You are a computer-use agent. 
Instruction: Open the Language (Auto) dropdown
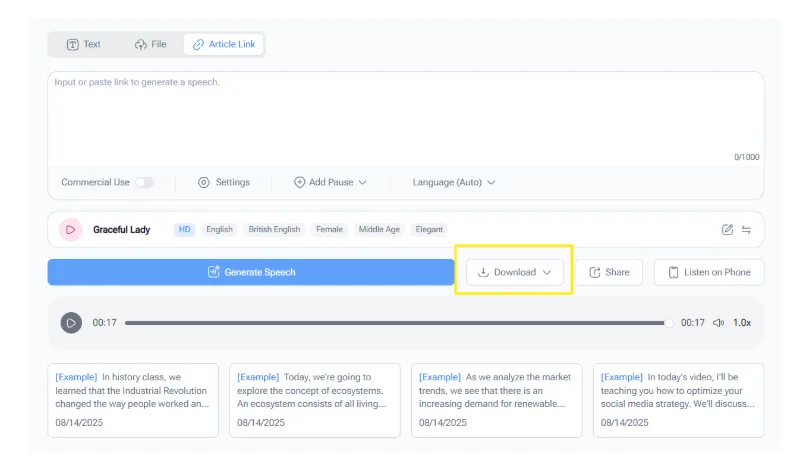(x=454, y=183)
